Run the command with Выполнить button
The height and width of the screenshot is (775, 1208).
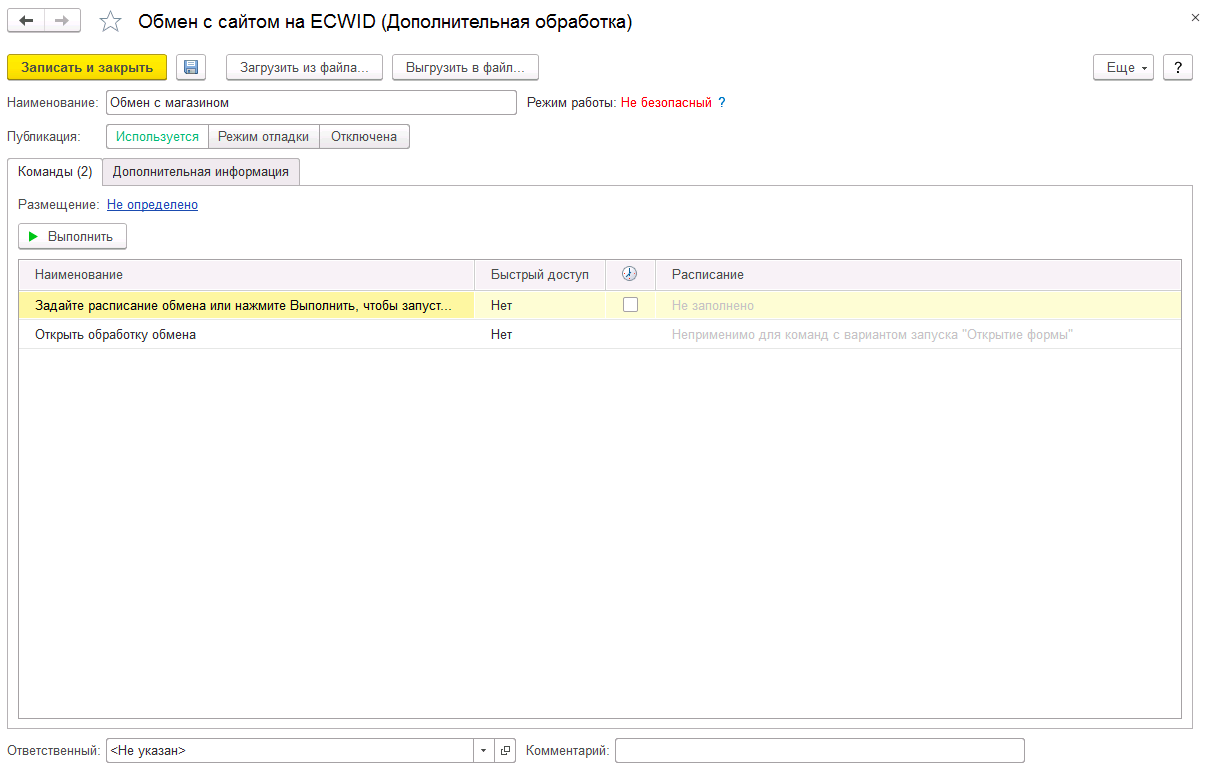(x=72, y=236)
